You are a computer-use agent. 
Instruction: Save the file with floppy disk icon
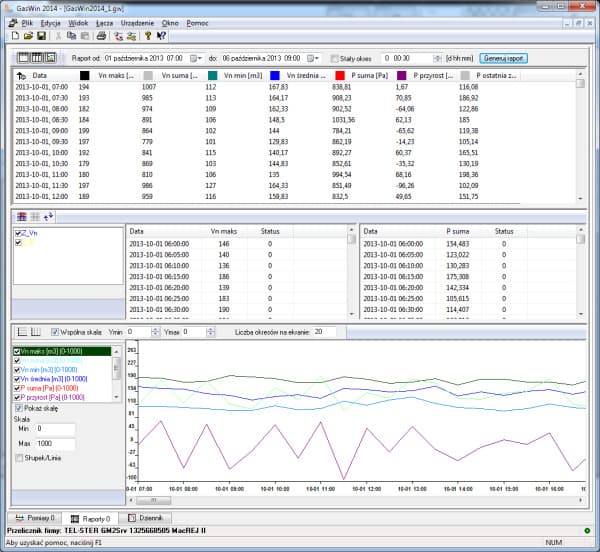[x=41, y=36]
